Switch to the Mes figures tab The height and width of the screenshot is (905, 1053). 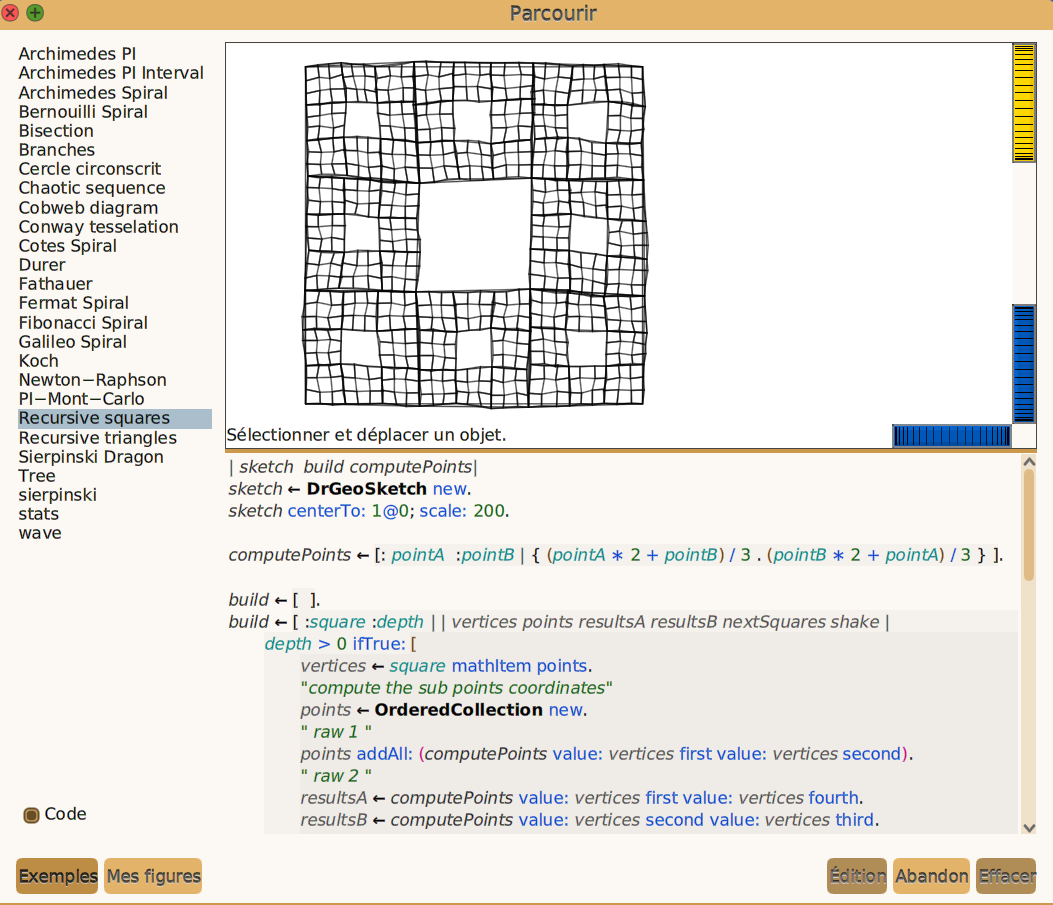click(x=153, y=876)
